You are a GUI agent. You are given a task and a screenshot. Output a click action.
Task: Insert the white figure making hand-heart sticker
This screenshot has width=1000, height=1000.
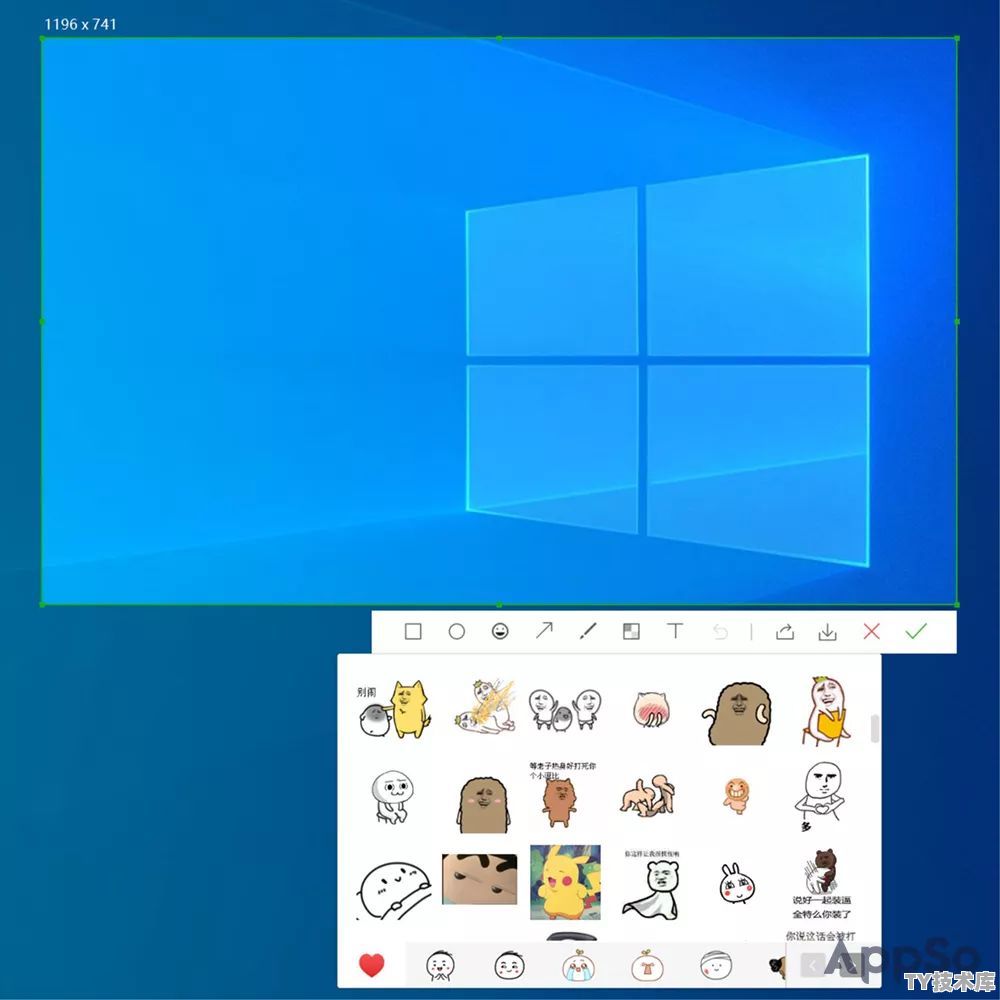[822, 797]
